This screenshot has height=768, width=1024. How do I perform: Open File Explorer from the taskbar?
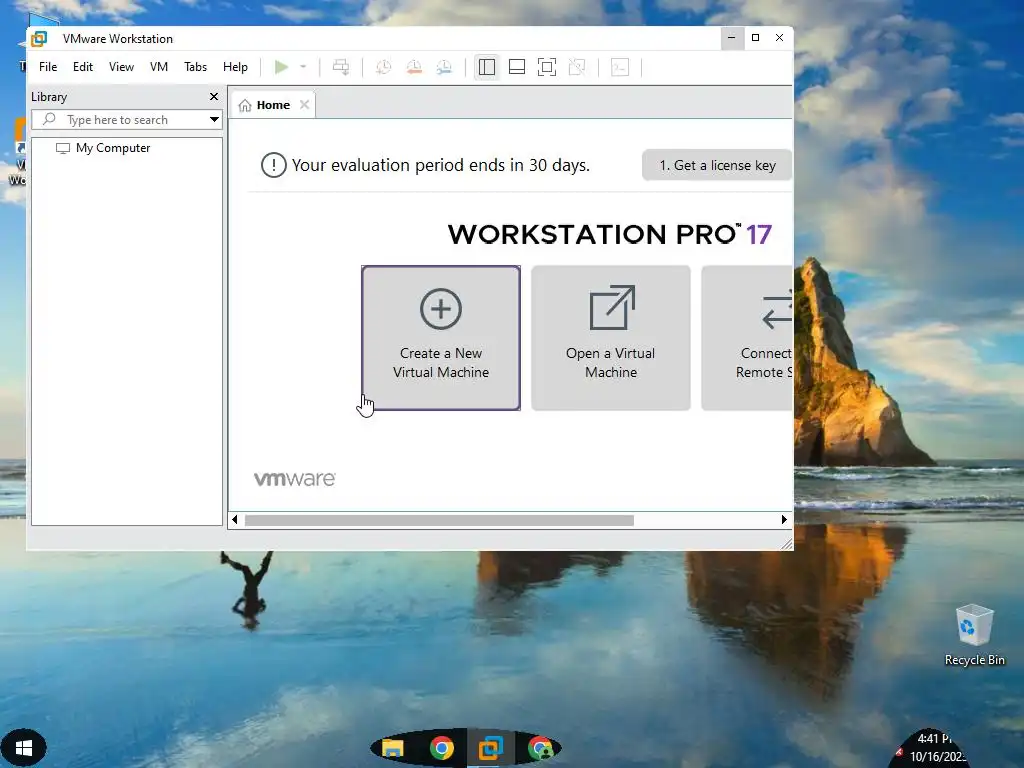392,748
